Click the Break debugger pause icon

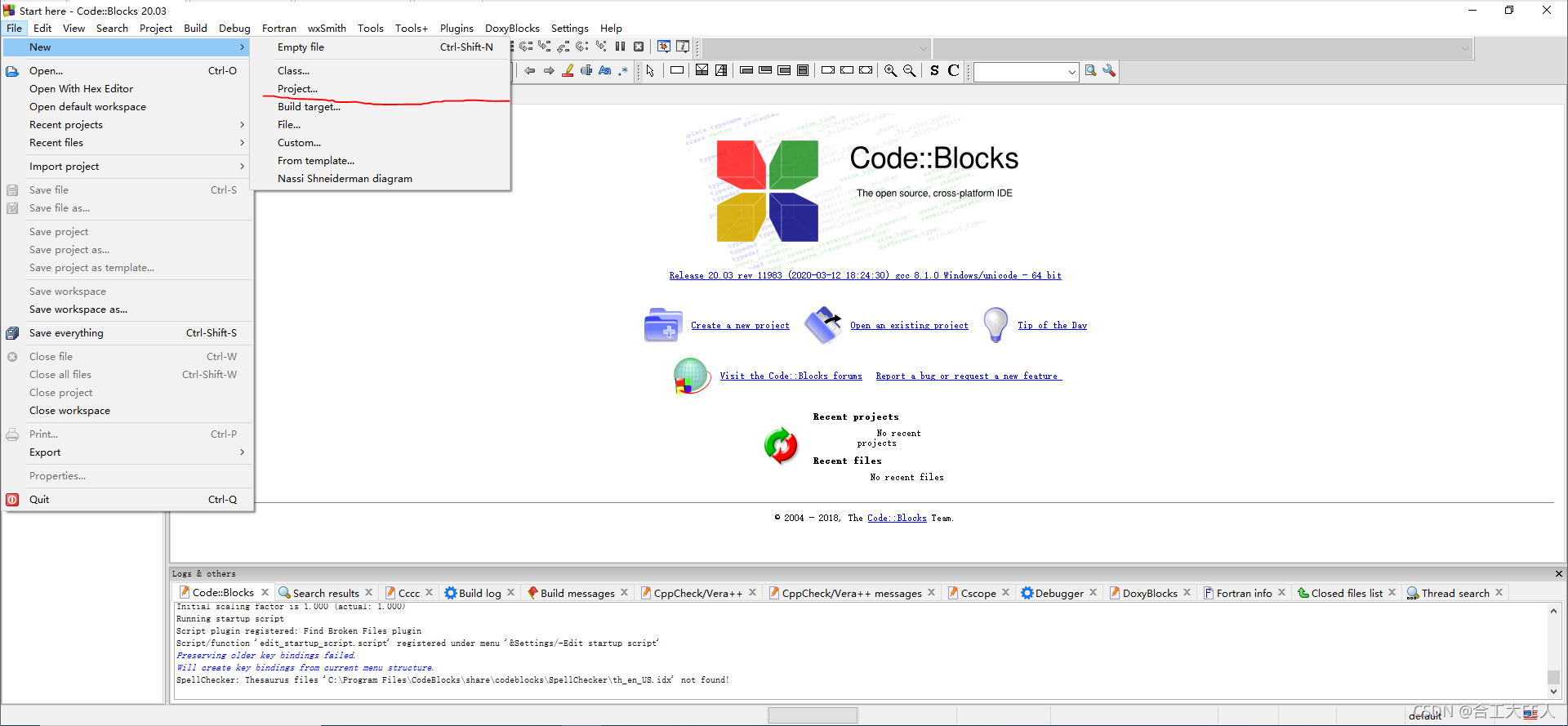tap(620, 47)
